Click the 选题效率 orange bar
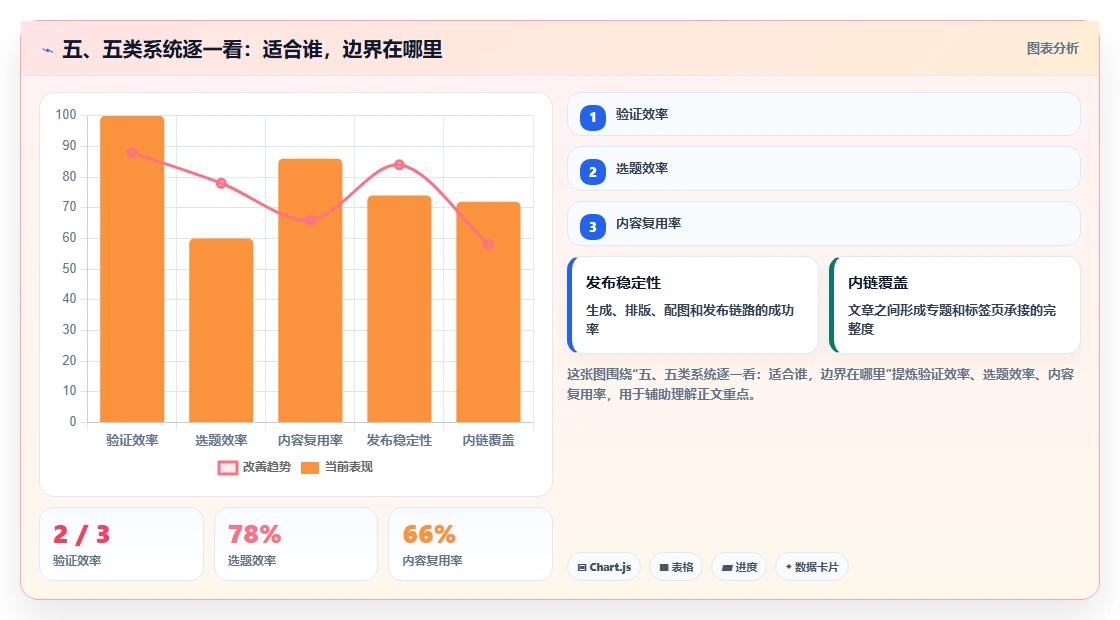1120x620 pixels. (221, 331)
